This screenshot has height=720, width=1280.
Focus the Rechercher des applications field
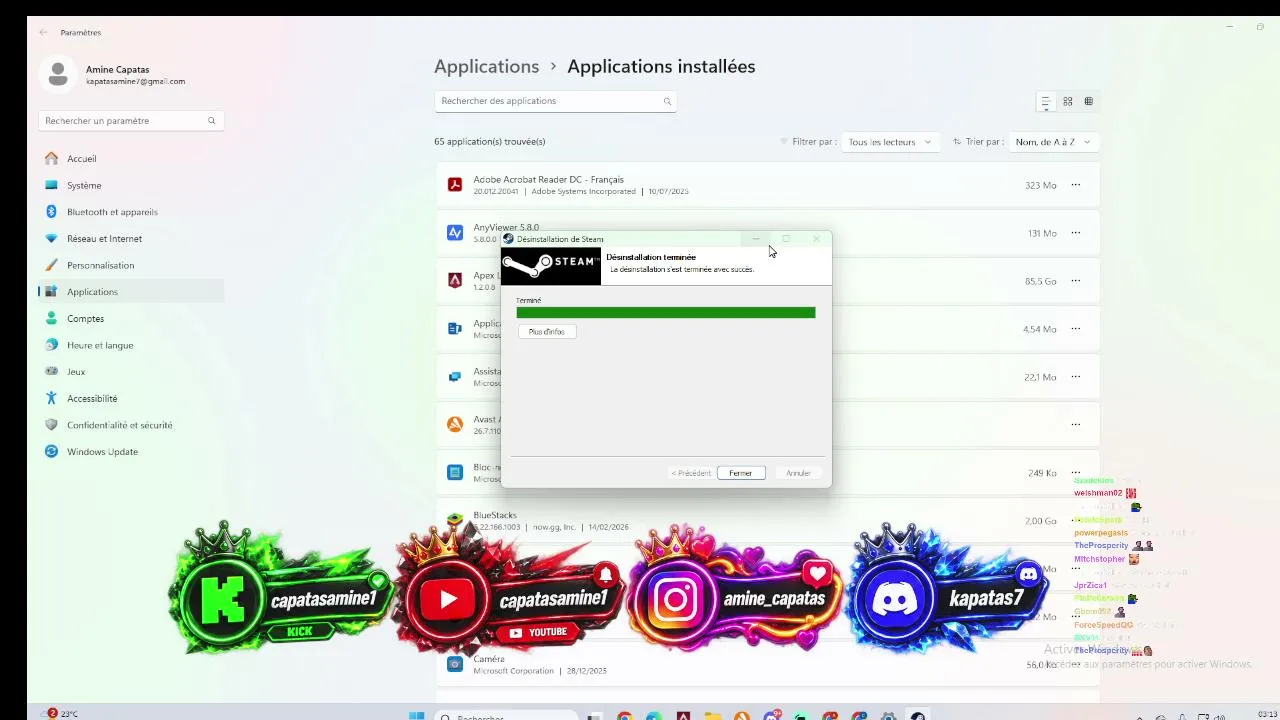pyautogui.click(x=555, y=101)
